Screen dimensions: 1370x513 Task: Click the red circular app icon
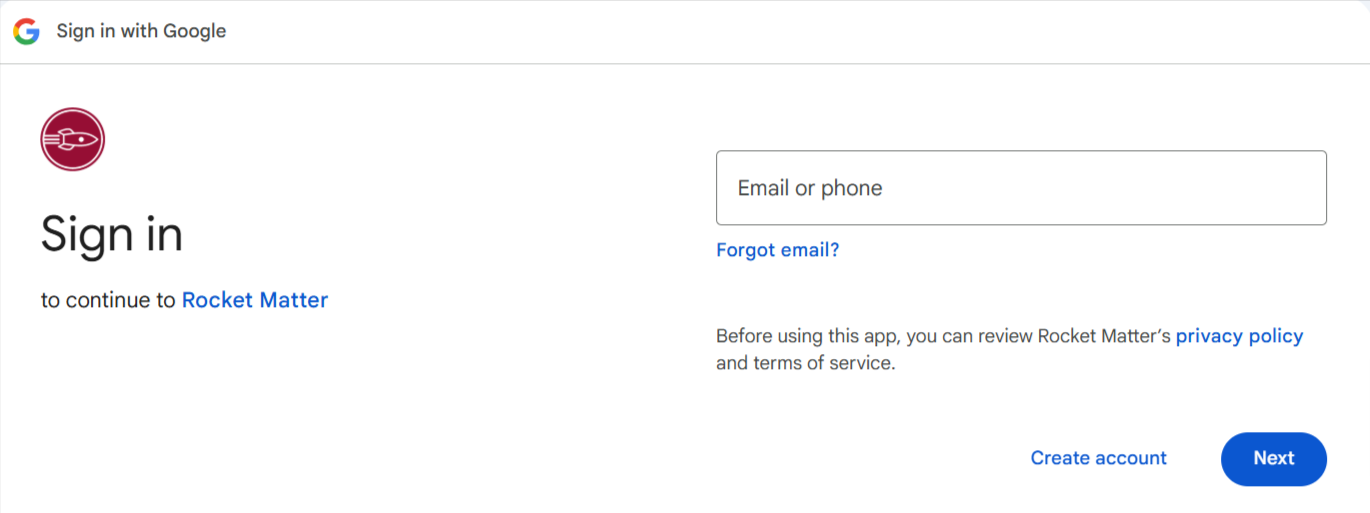coord(73,139)
